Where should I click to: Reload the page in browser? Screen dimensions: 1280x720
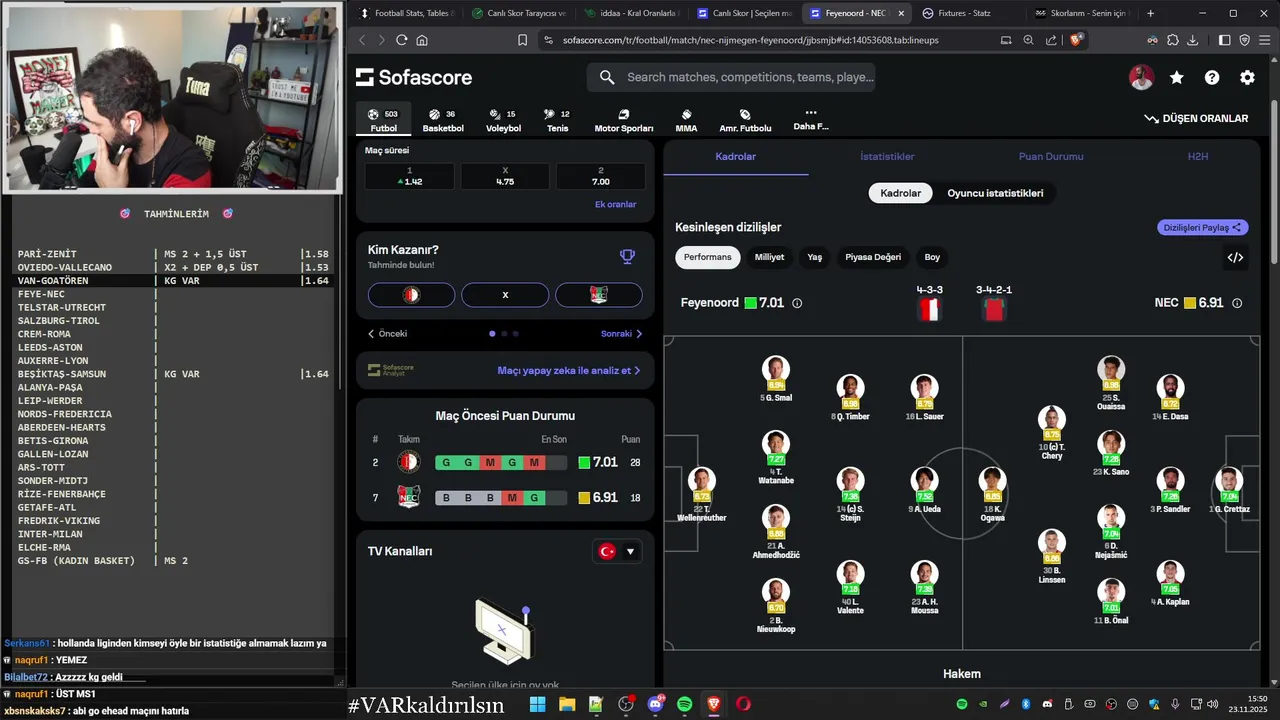click(402, 40)
